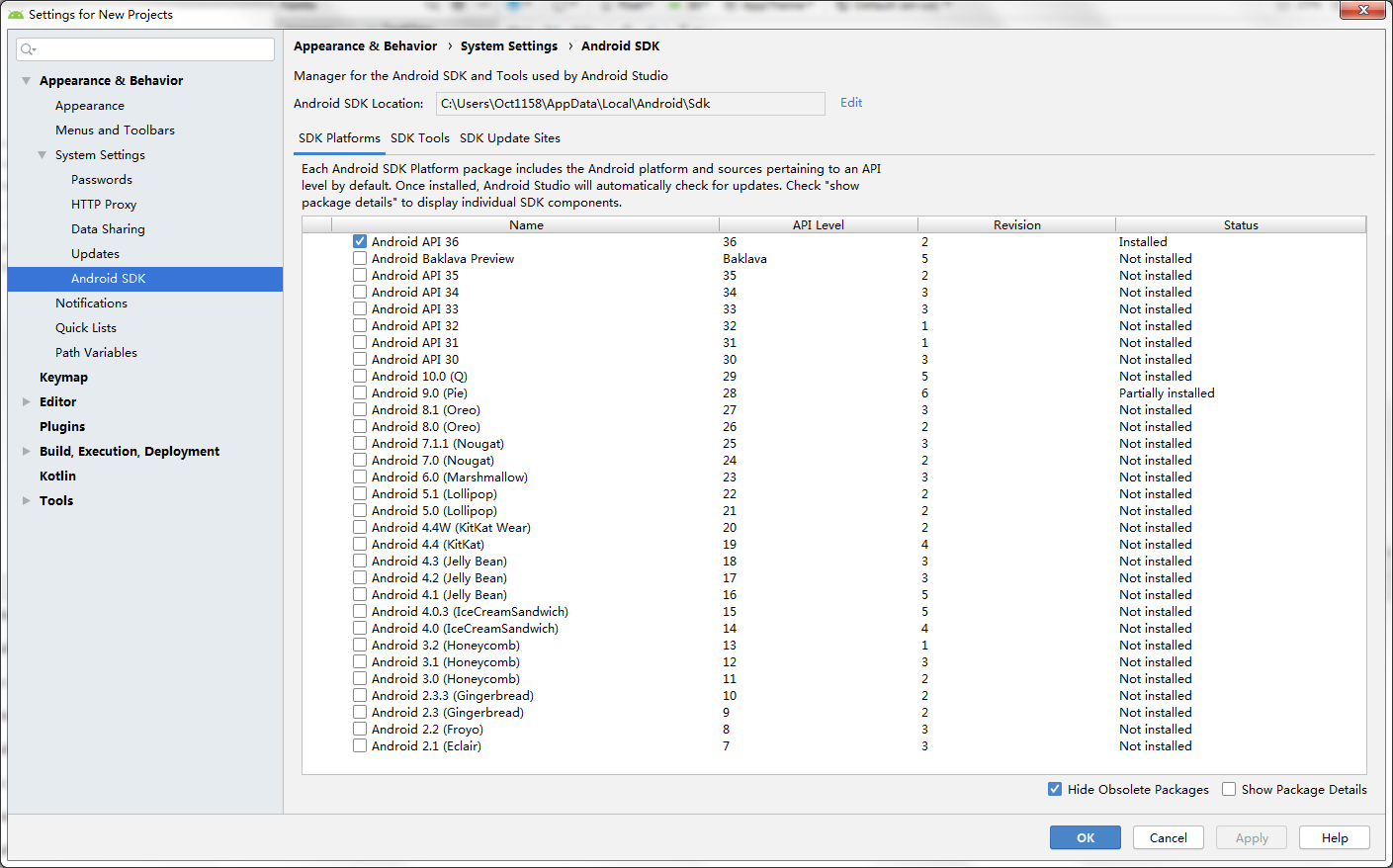Click the Apply button
This screenshot has width=1393, height=868.
(x=1252, y=837)
